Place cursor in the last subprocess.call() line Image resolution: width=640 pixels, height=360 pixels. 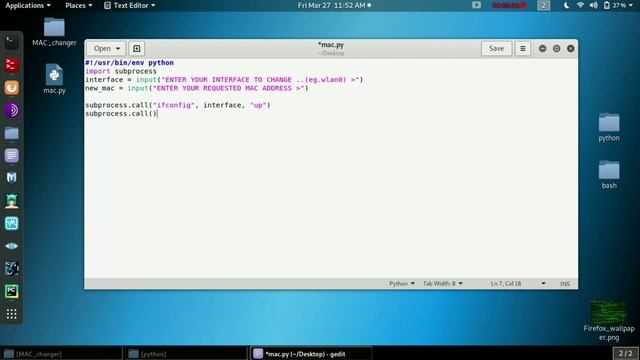click(x=121, y=113)
